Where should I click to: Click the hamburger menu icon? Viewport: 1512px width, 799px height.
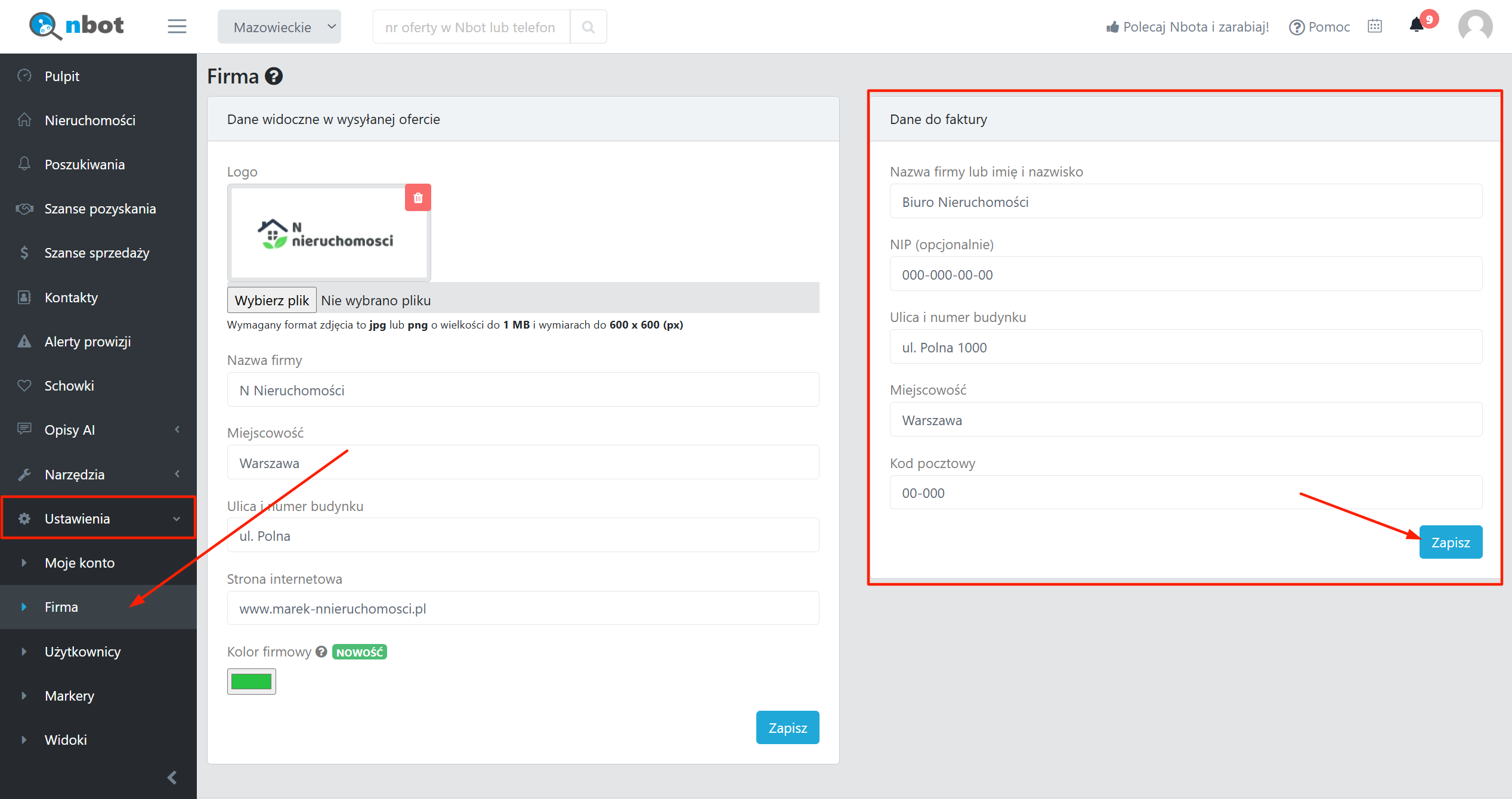(x=177, y=26)
